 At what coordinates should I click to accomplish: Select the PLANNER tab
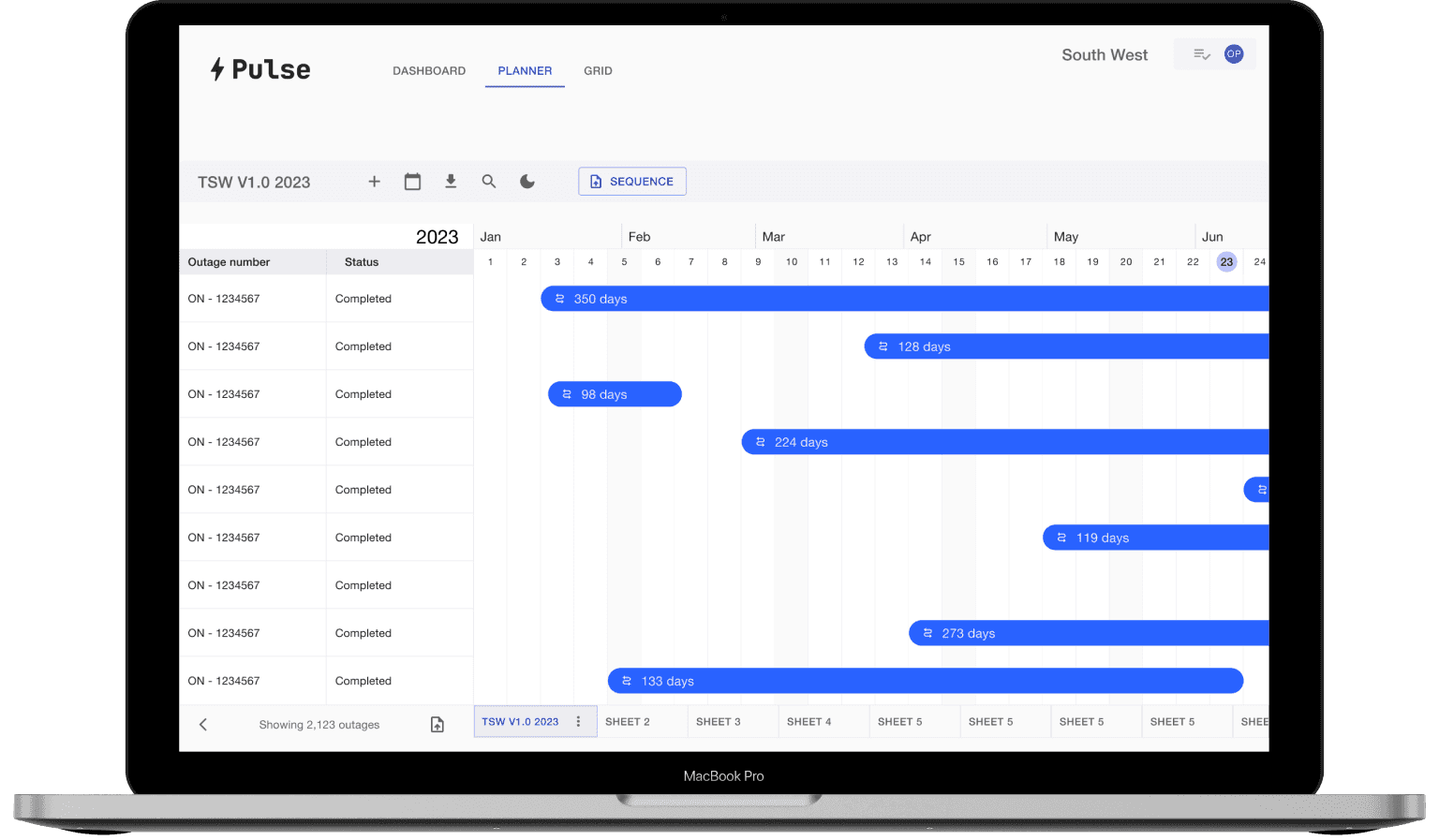pos(525,71)
